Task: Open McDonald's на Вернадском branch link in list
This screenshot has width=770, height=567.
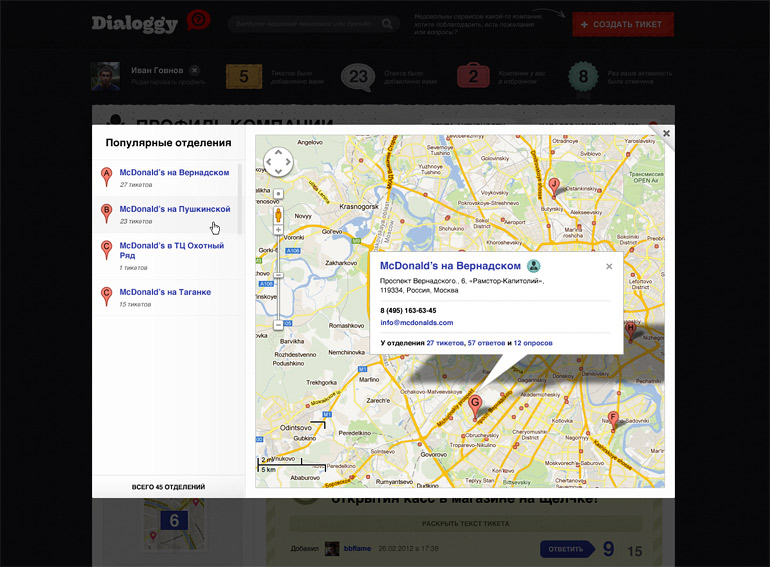Action: pyautogui.click(x=174, y=172)
